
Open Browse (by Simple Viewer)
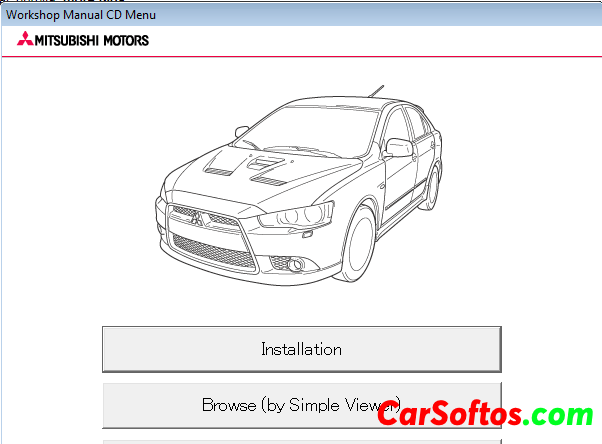point(301,405)
